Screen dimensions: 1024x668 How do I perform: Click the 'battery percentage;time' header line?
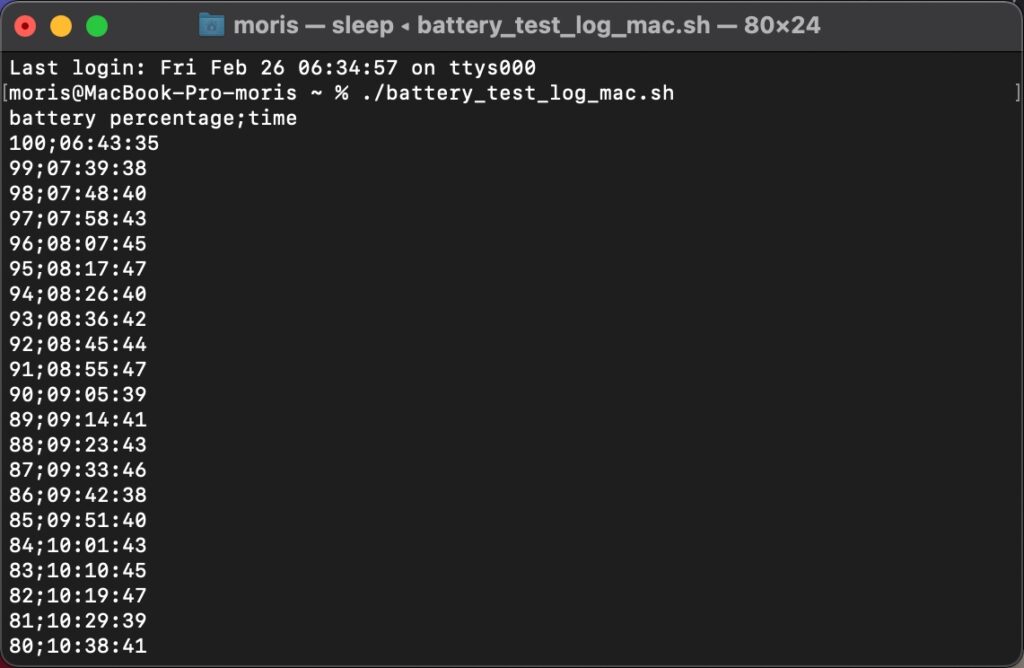coord(153,118)
